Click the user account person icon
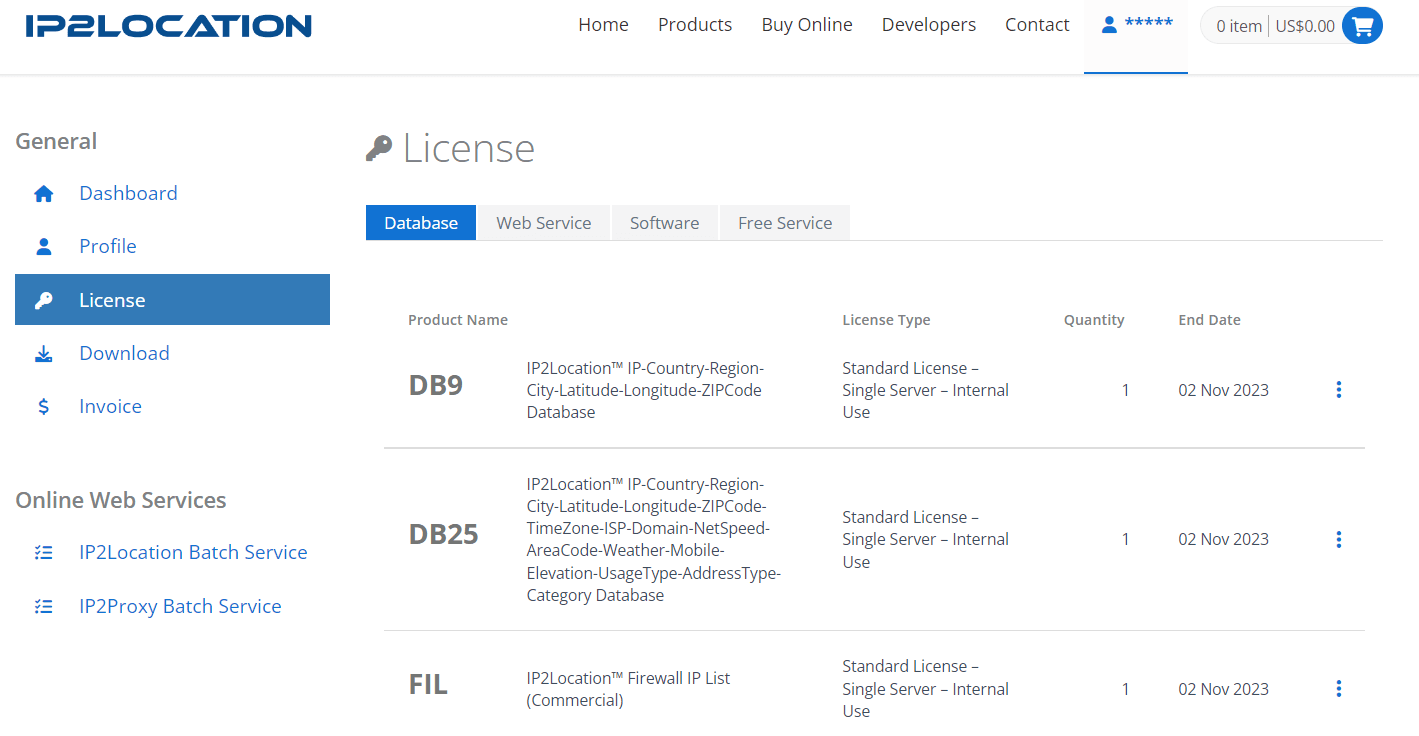This screenshot has height=736, width=1419. pyautogui.click(x=1108, y=25)
